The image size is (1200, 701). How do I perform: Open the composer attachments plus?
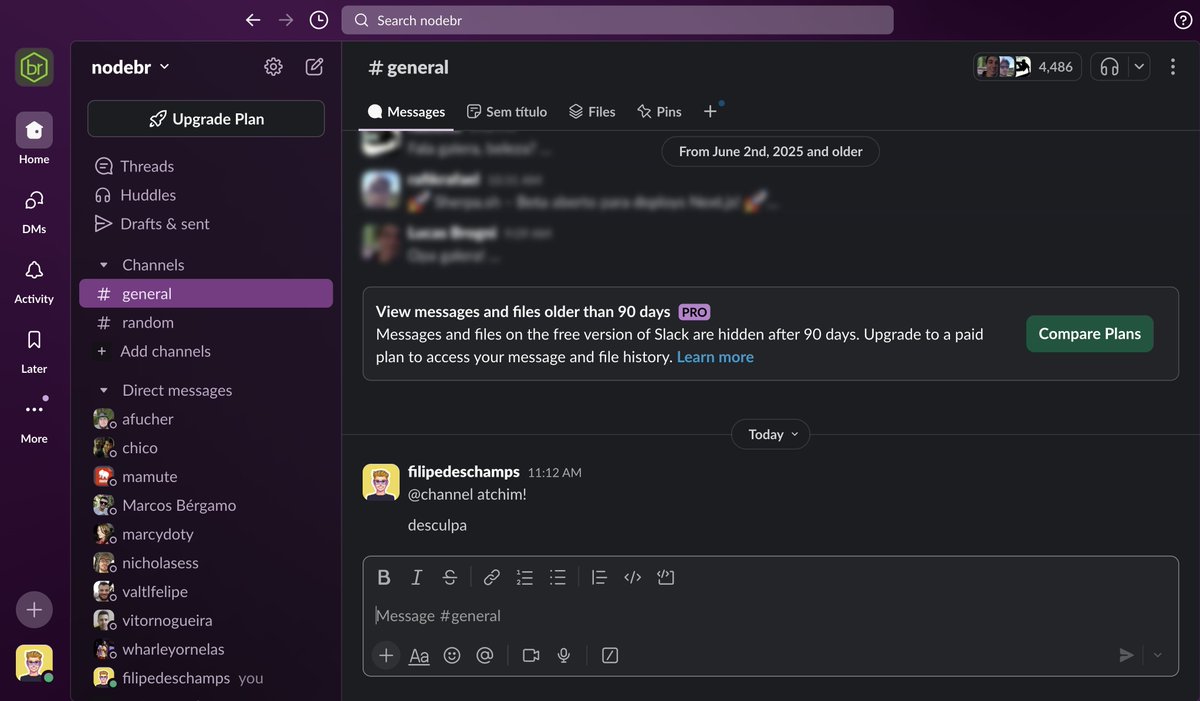click(x=385, y=655)
